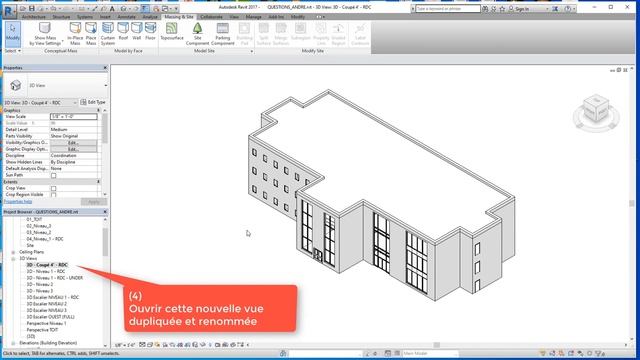Open the Annotate ribbon tab
The image size is (640, 360).
[x=127, y=17]
